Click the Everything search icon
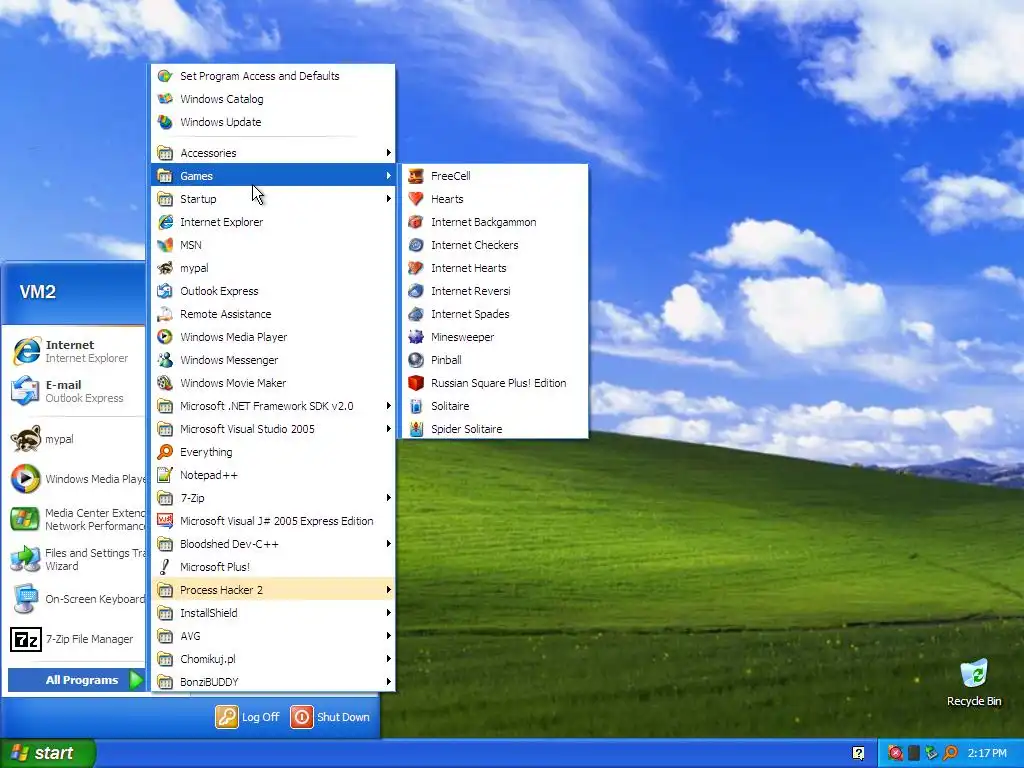Screen dimensions: 1024x768 pyautogui.click(x=165, y=452)
